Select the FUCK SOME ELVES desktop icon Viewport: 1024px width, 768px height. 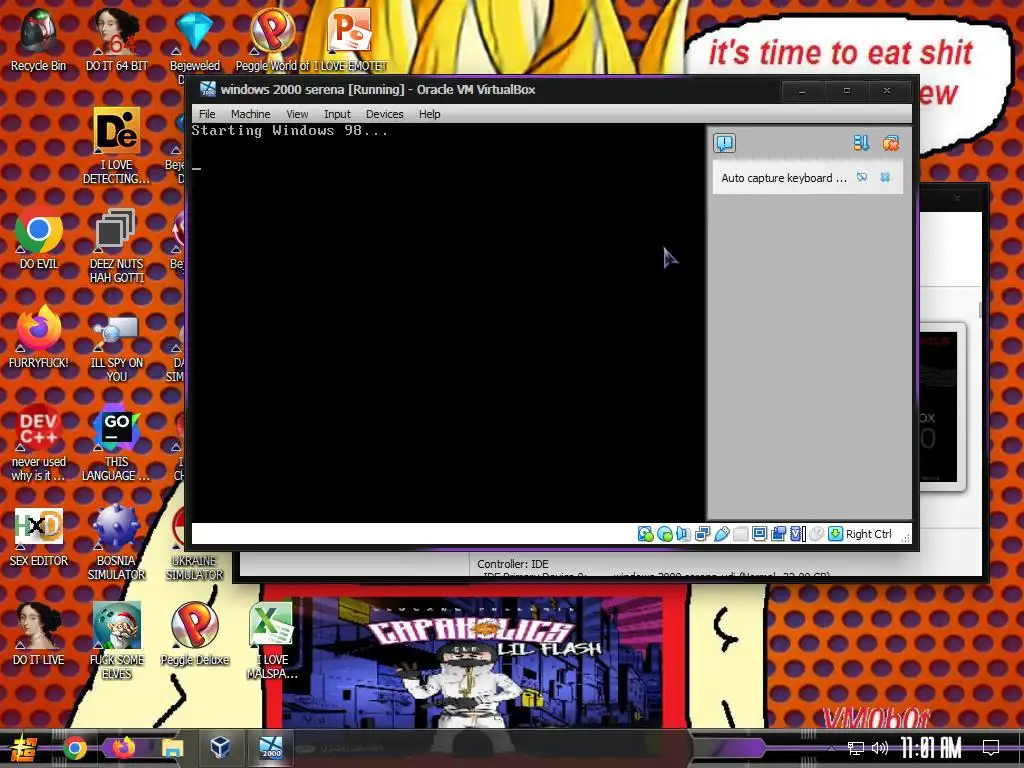[116, 641]
